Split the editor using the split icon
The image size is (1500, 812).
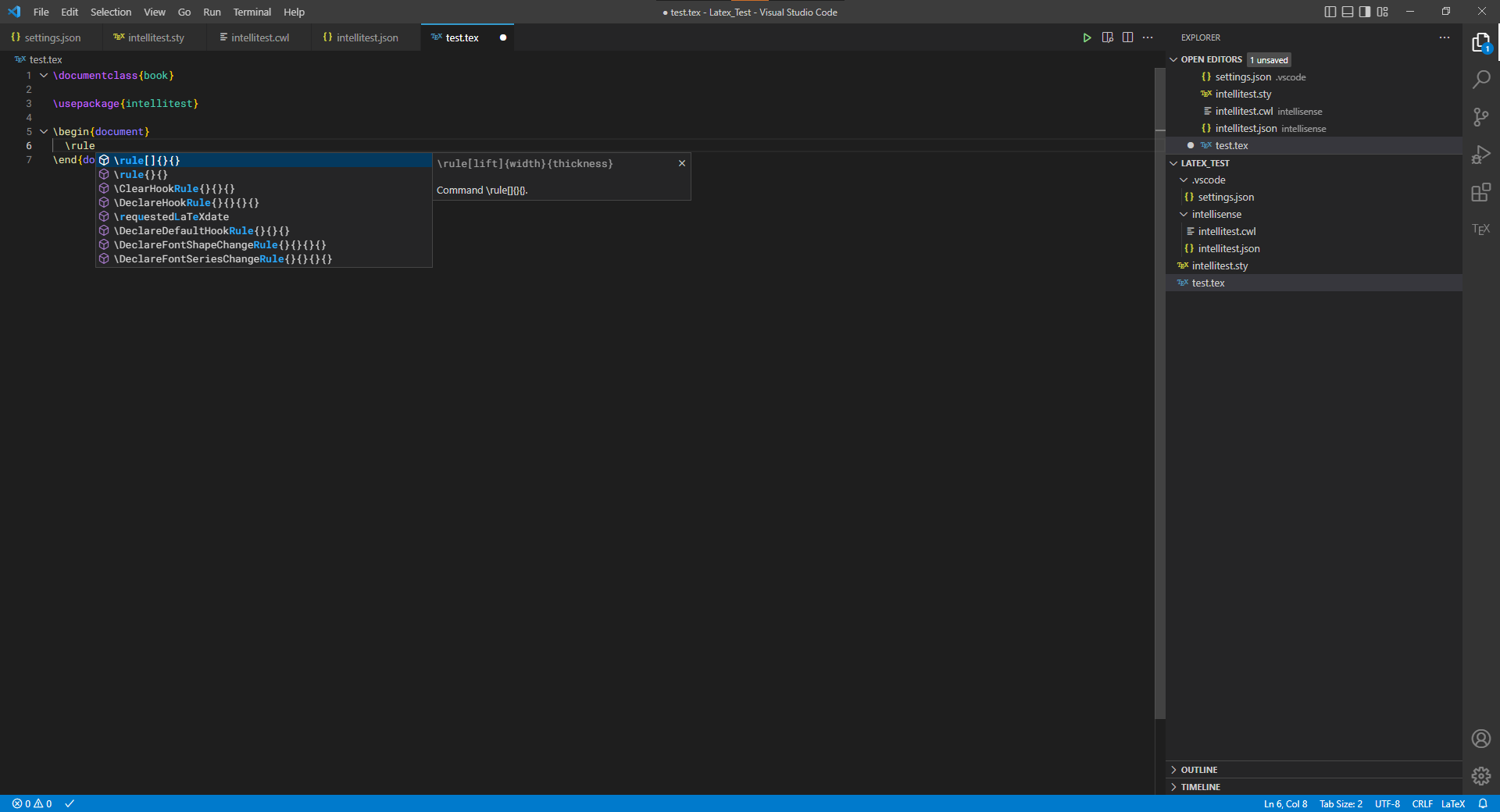point(1128,37)
